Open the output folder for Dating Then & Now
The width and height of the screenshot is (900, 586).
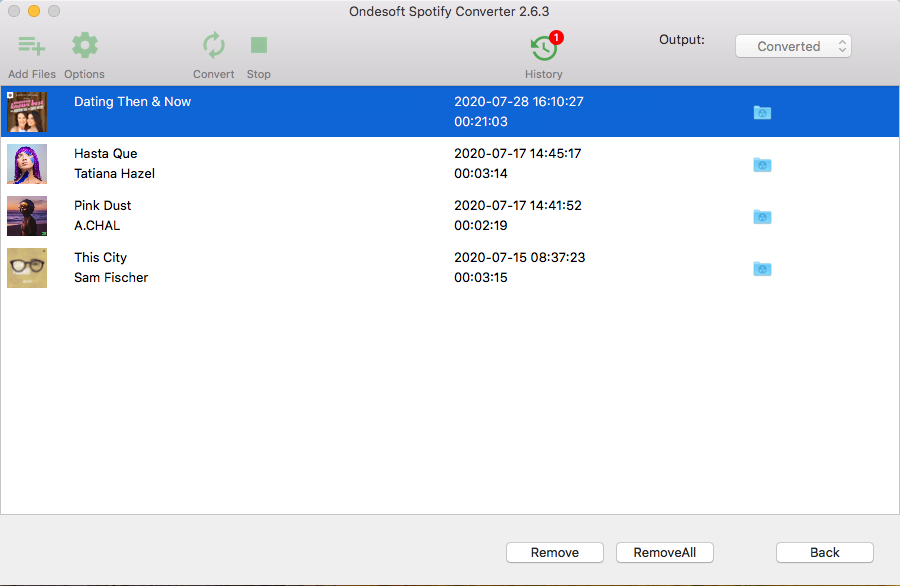(762, 112)
